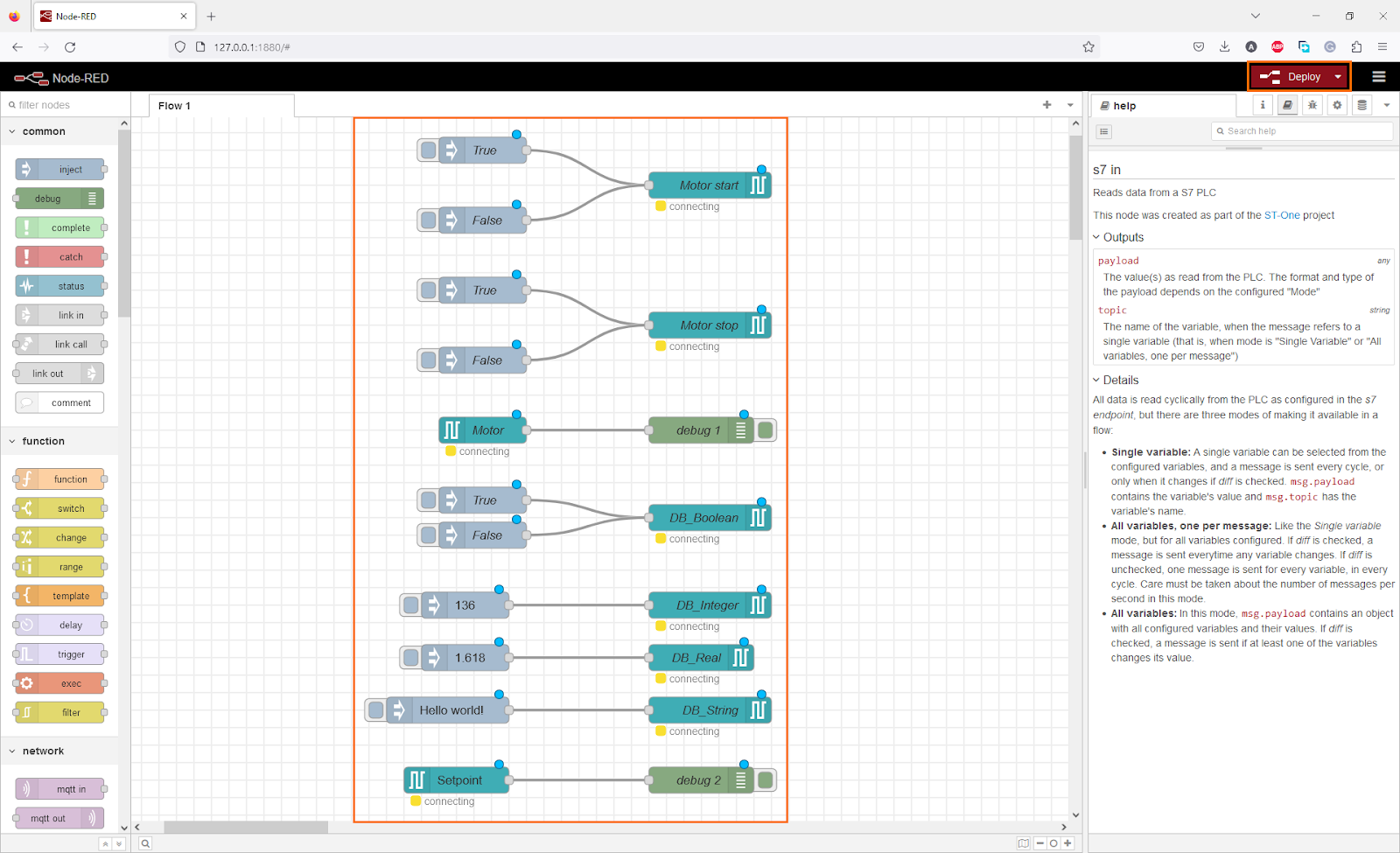Open the ST-One project link
1400x853 pixels.
click(1282, 215)
